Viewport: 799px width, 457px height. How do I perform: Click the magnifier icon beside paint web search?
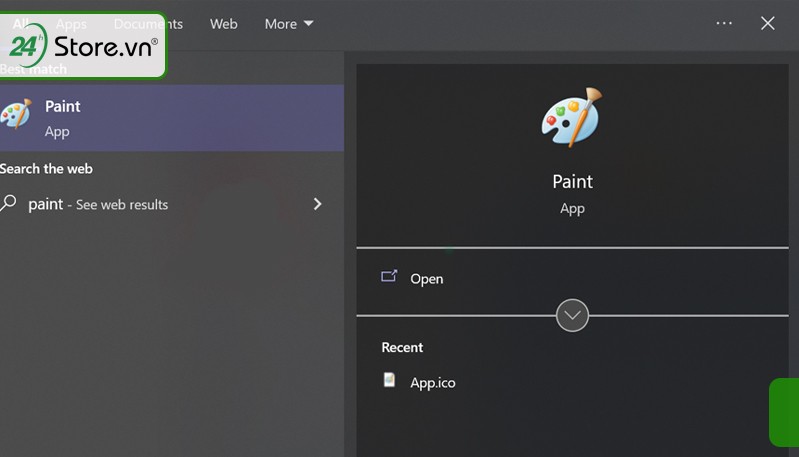[8, 203]
